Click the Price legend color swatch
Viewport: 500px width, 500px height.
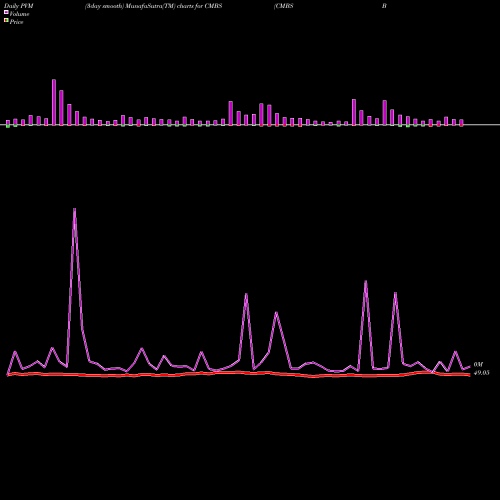click(6, 21)
